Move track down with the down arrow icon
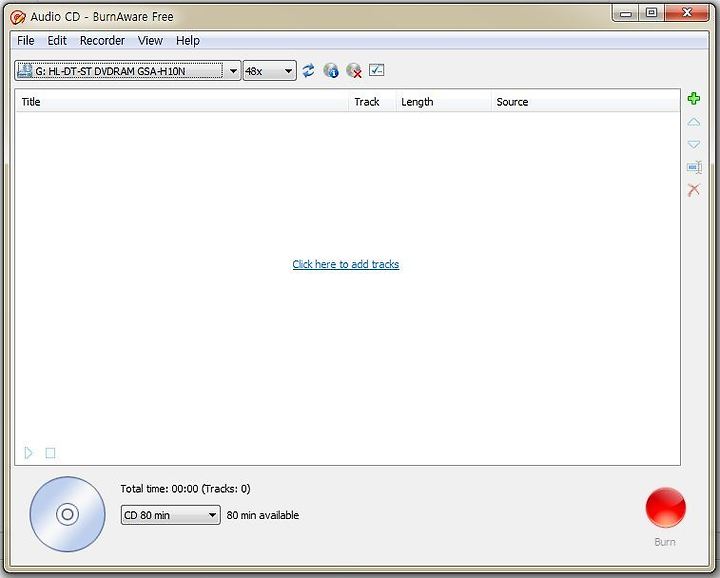This screenshot has height=578, width=720. click(694, 144)
